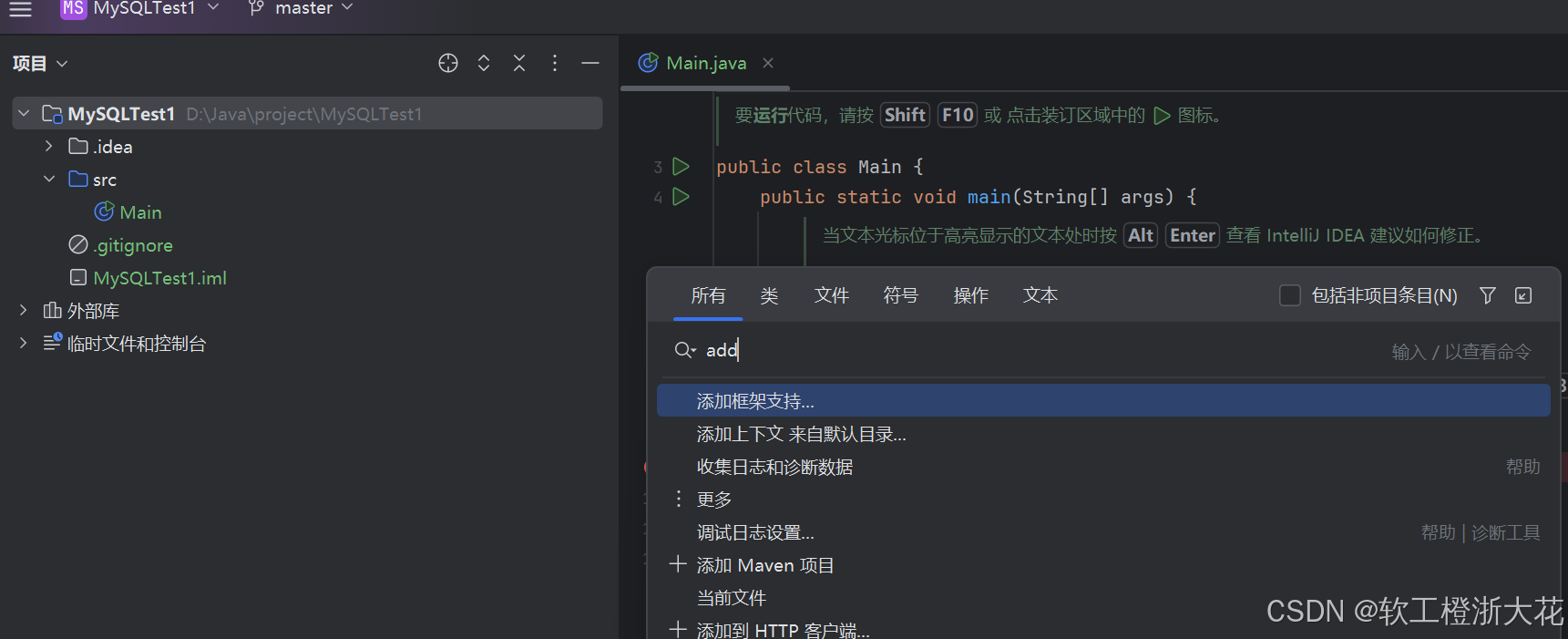Select the 类 search tab
Image resolution: width=1568 pixels, height=639 pixels.
pyautogui.click(x=769, y=295)
